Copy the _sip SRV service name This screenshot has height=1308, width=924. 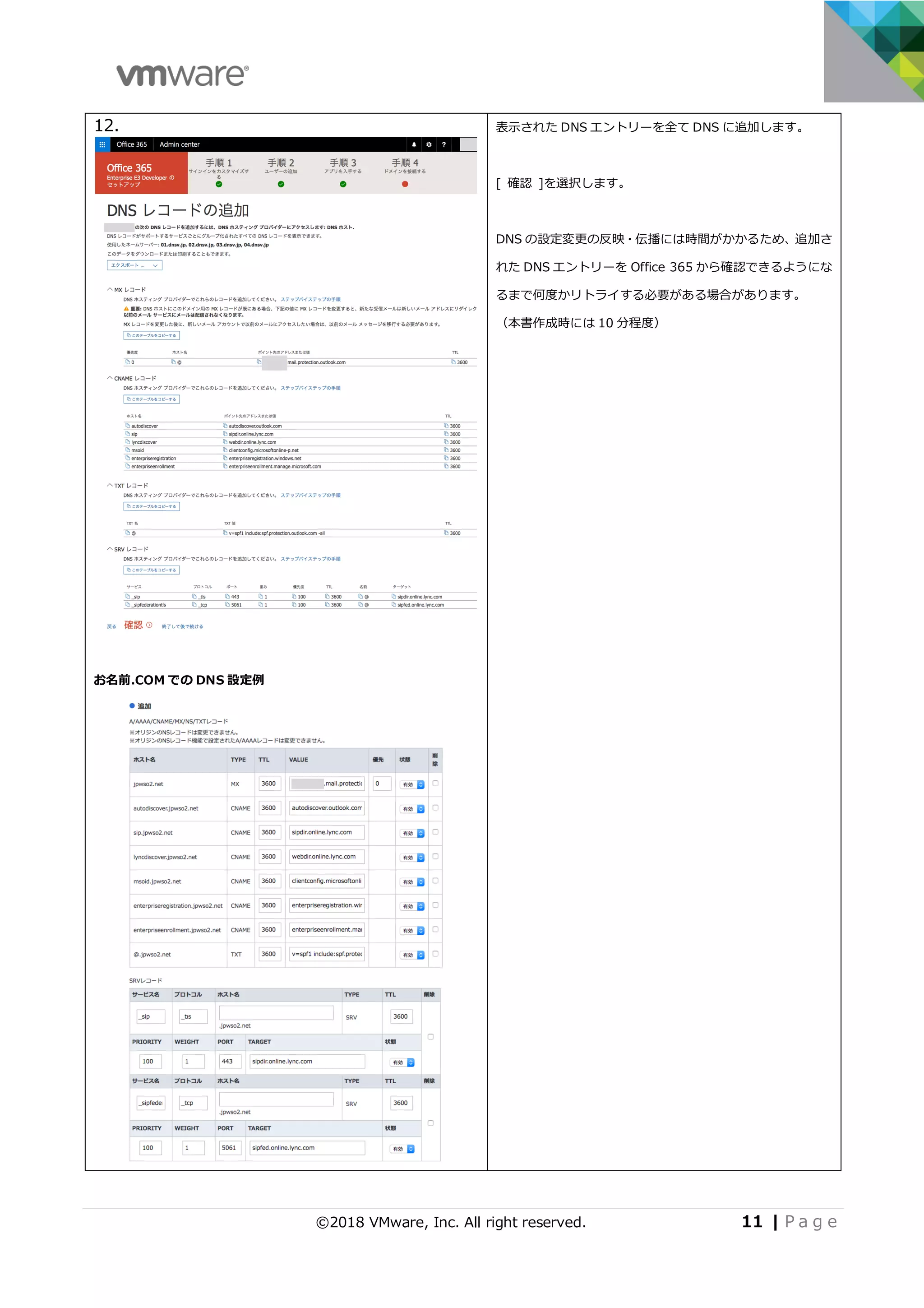[128, 597]
